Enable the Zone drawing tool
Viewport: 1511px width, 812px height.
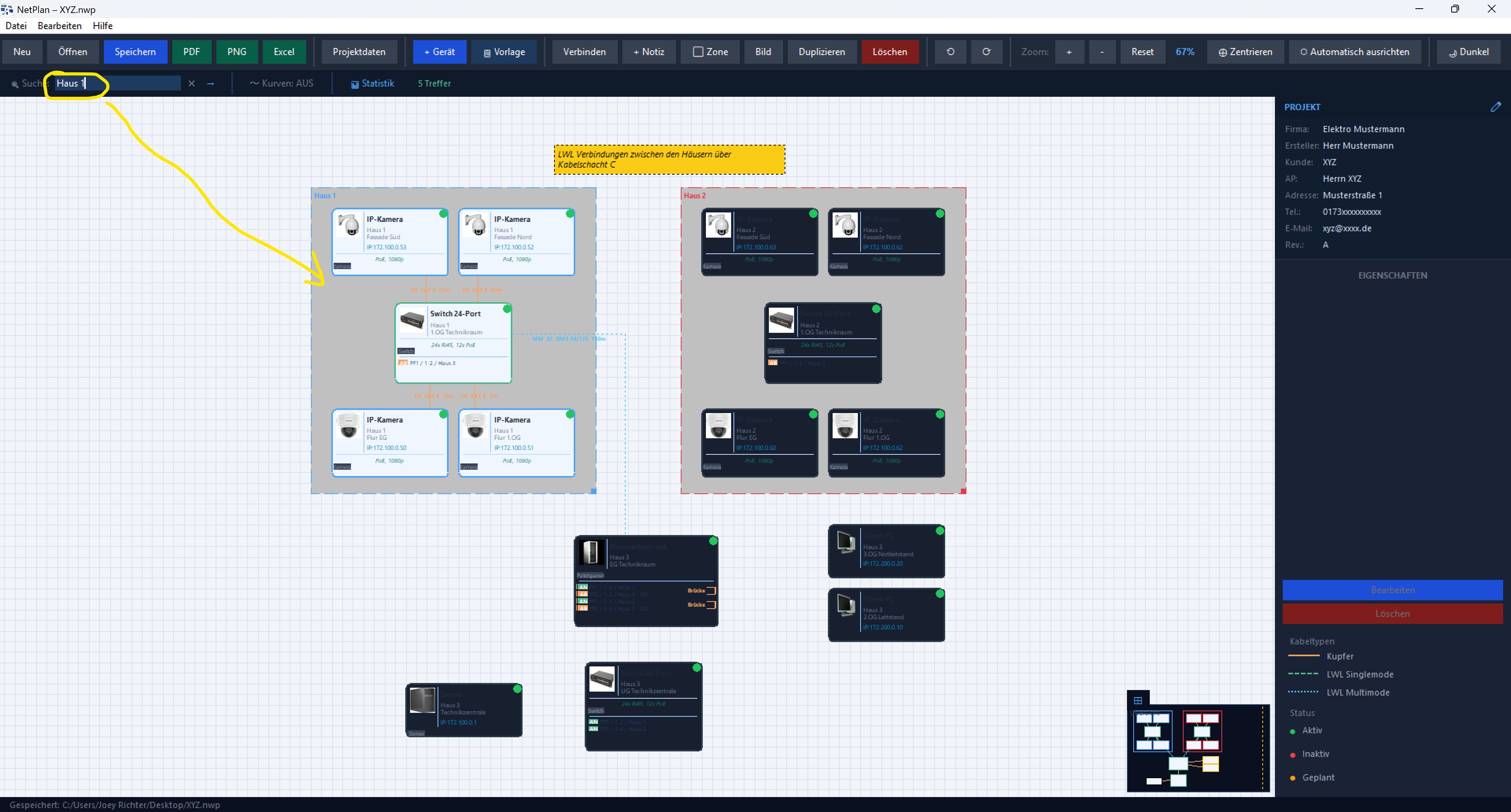pos(710,52)
